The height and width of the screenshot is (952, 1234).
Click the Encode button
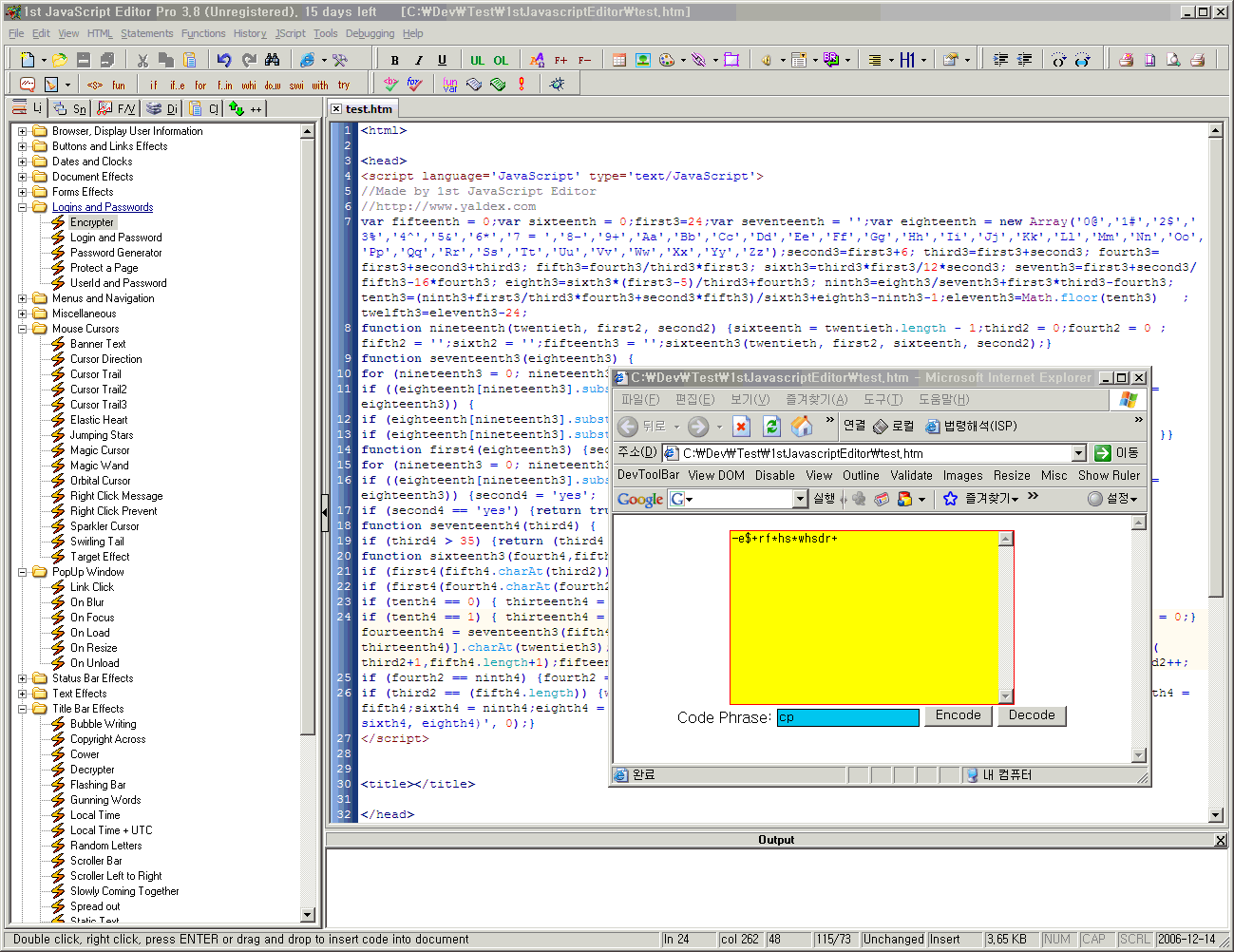[958, 715]
